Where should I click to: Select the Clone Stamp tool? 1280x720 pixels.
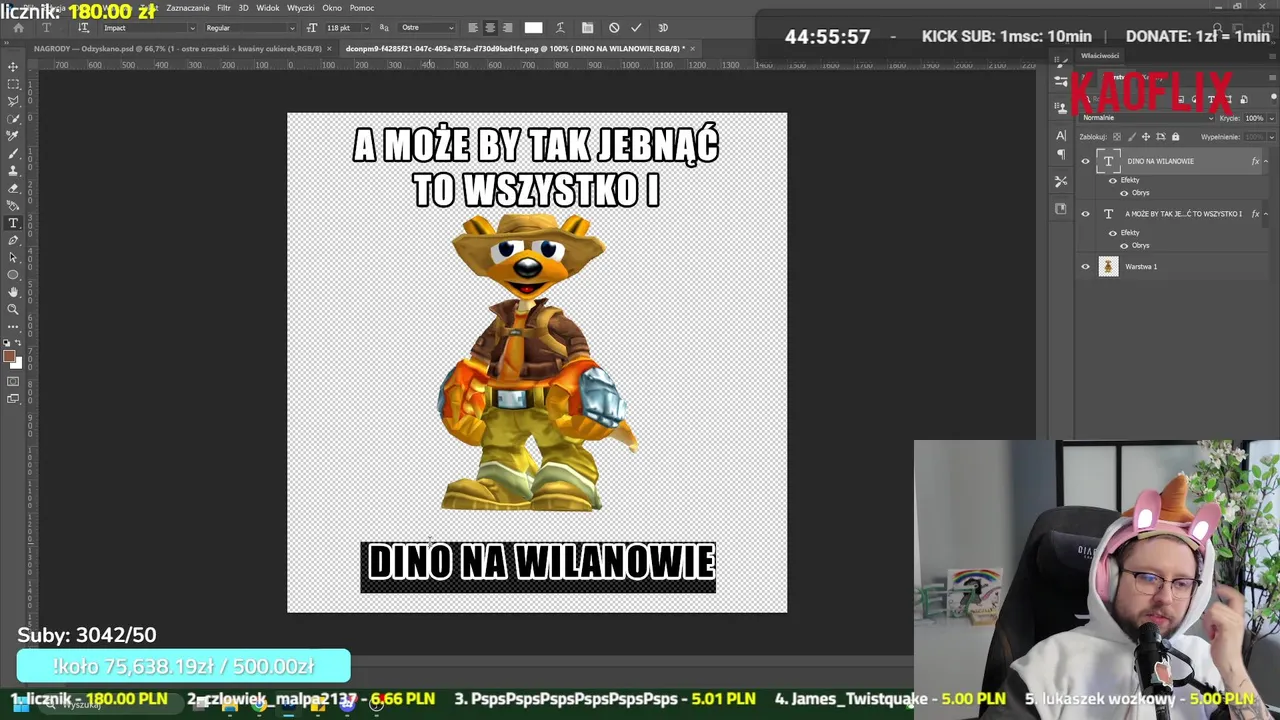pyautogui.click(x=13, y=170)
